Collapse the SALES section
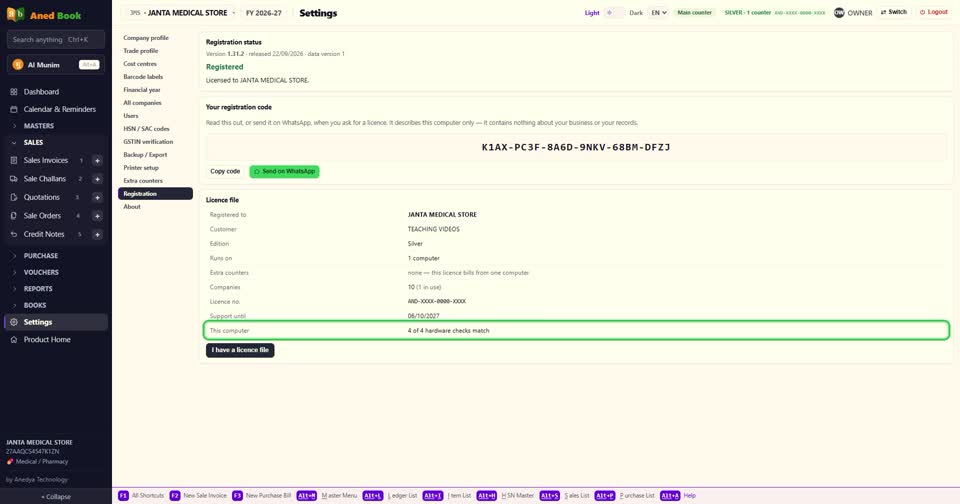 [33, 143]
